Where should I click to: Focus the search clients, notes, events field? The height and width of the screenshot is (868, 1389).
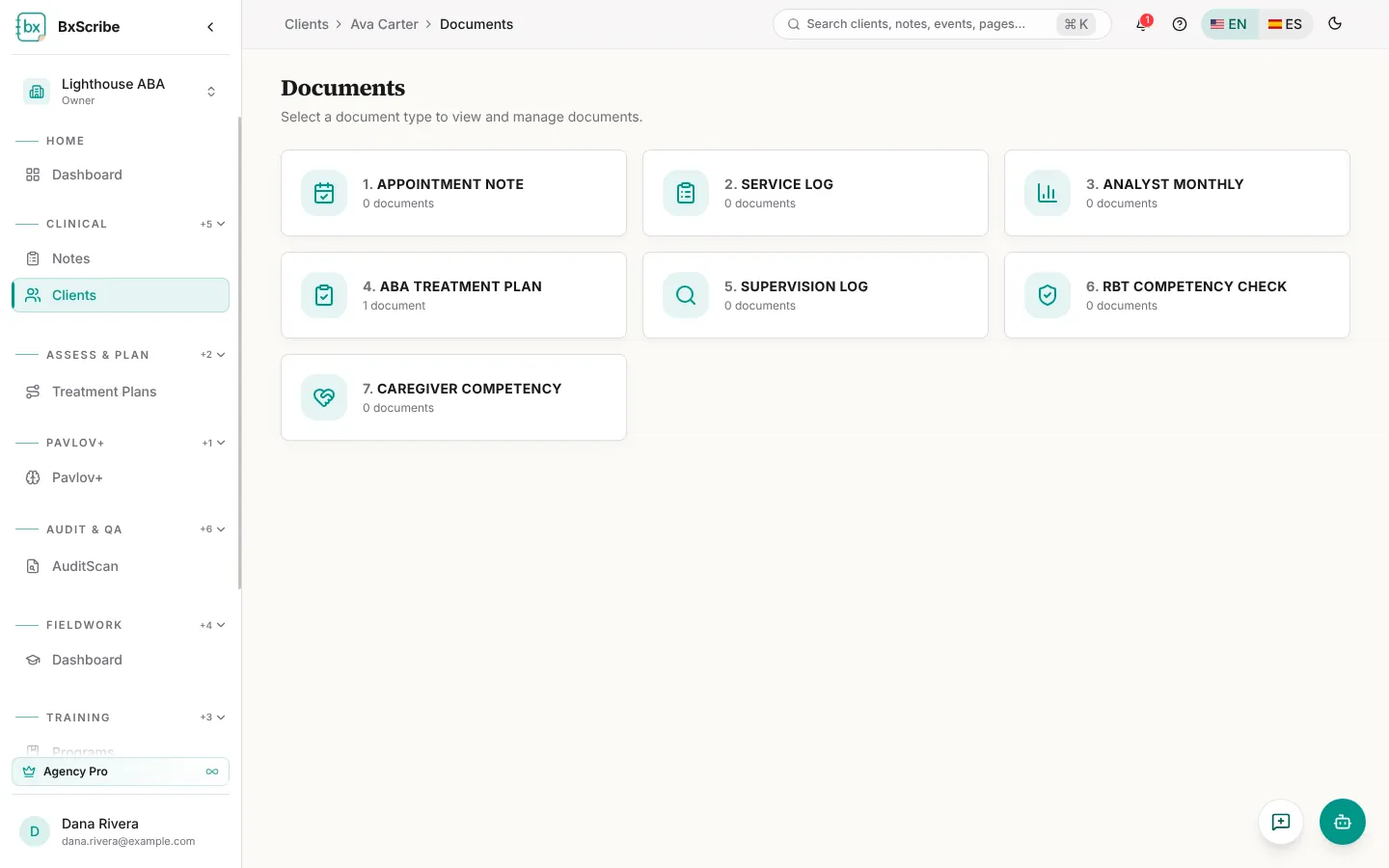click(941, 24)
